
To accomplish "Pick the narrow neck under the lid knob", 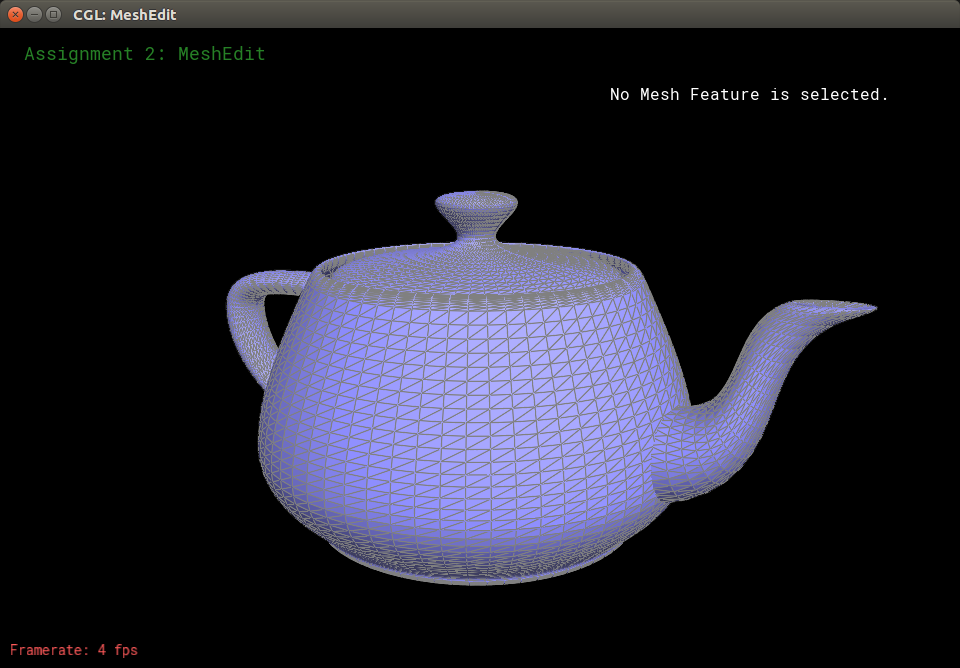I will pyautogui.click(x=476, y=233).
